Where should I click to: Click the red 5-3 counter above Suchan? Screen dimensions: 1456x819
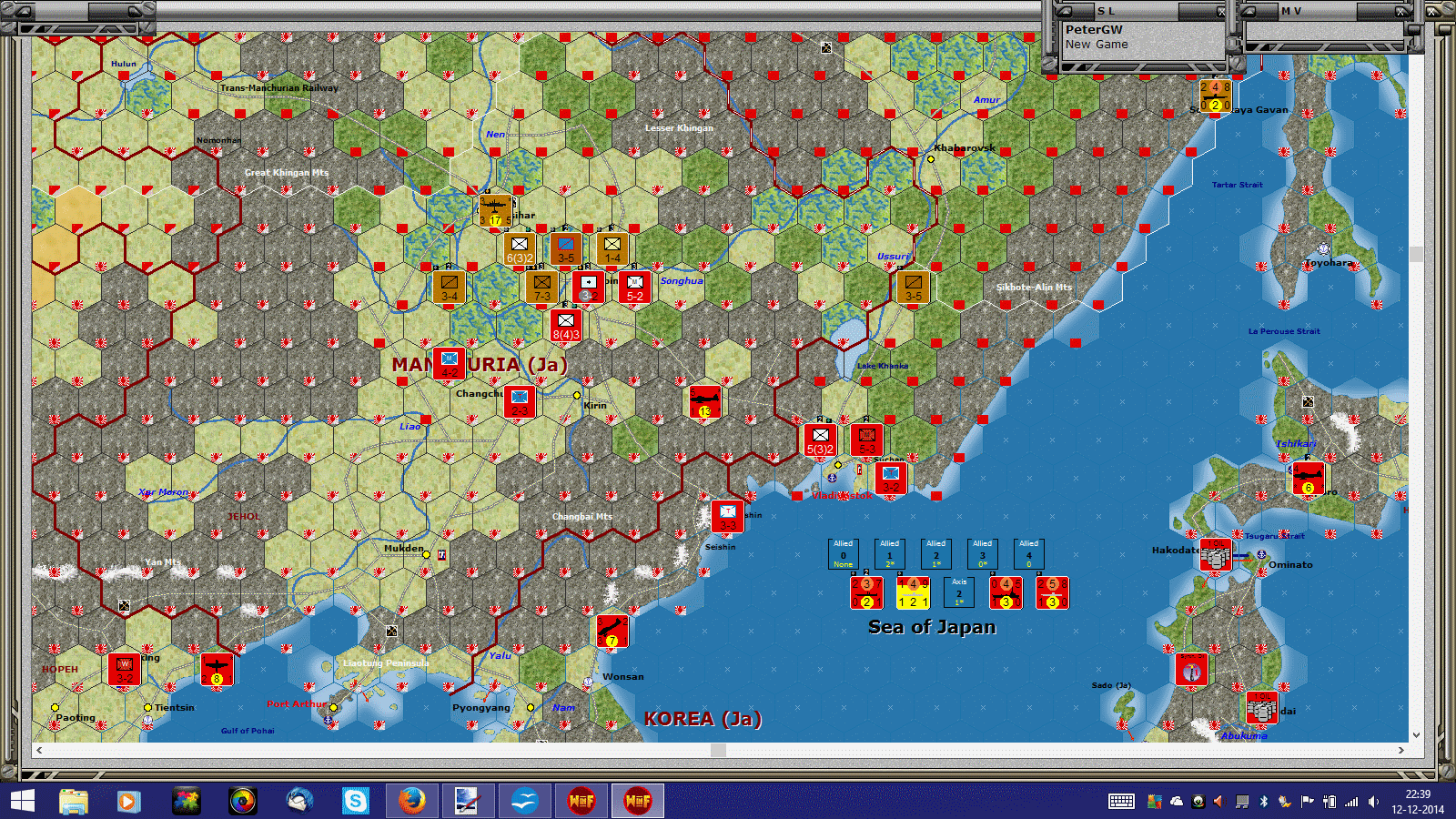click(867, 440)
